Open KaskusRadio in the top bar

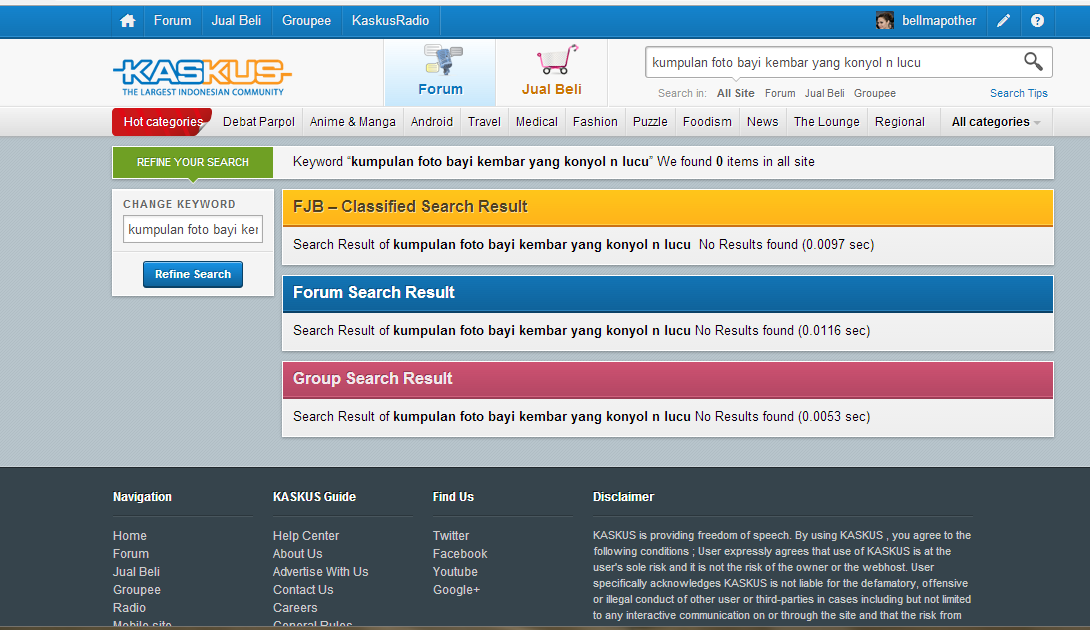(391, 21)
